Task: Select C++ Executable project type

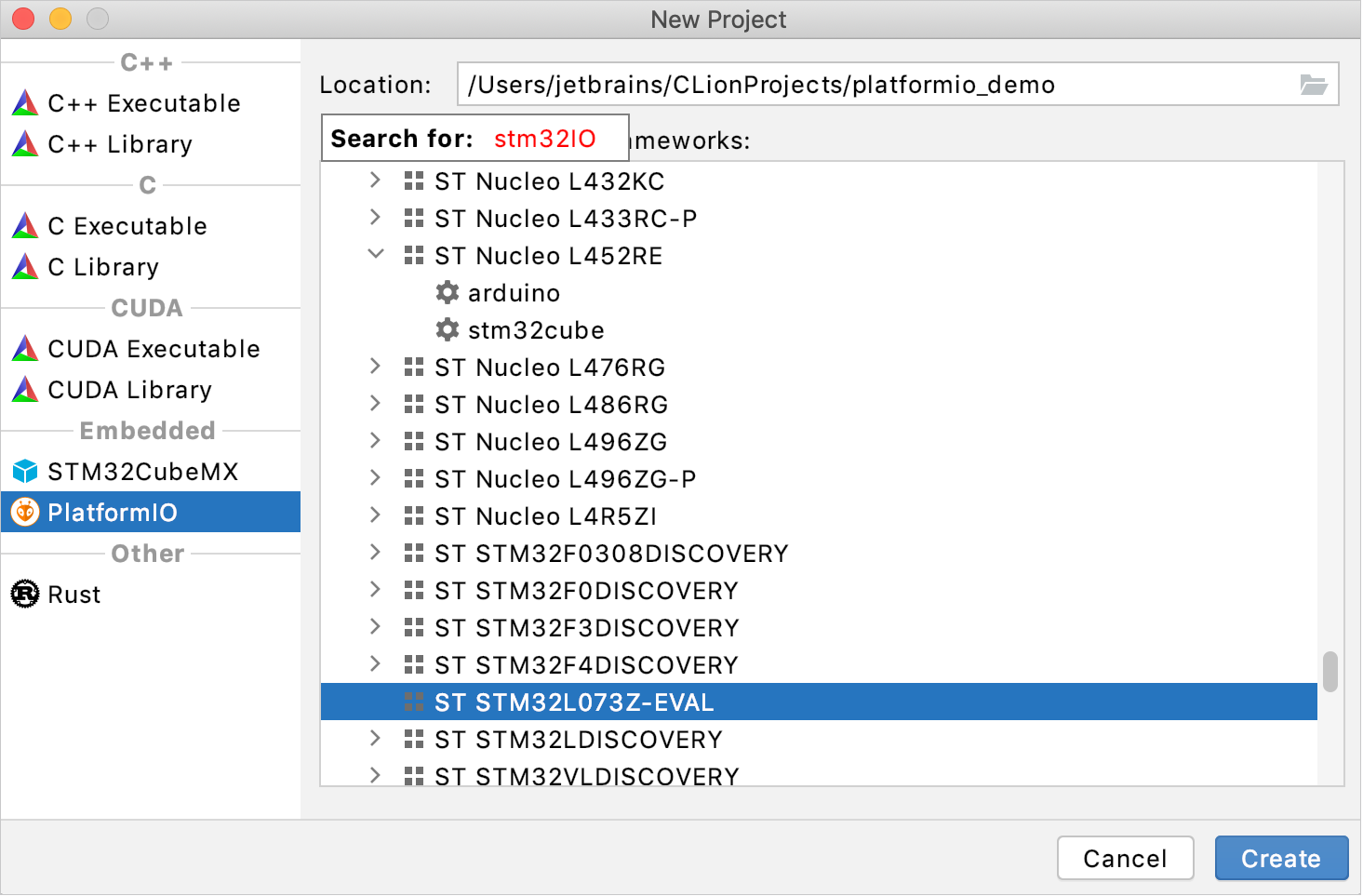Action: pos(151,102)
